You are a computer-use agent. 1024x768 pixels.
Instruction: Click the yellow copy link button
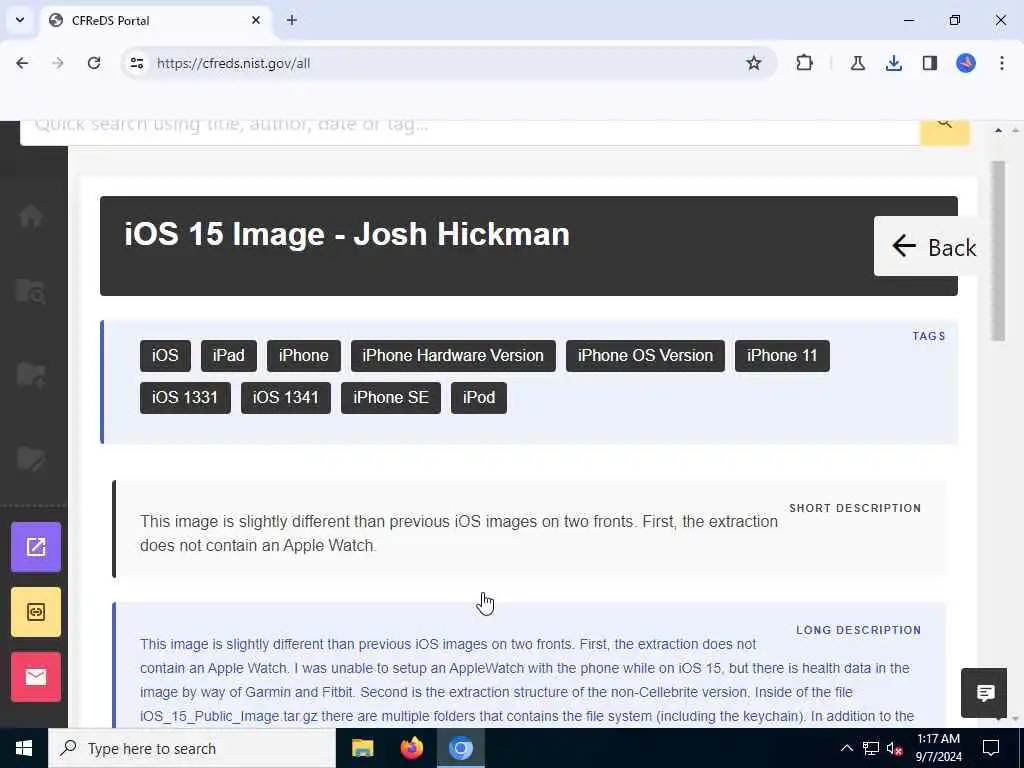coord(36,612)
